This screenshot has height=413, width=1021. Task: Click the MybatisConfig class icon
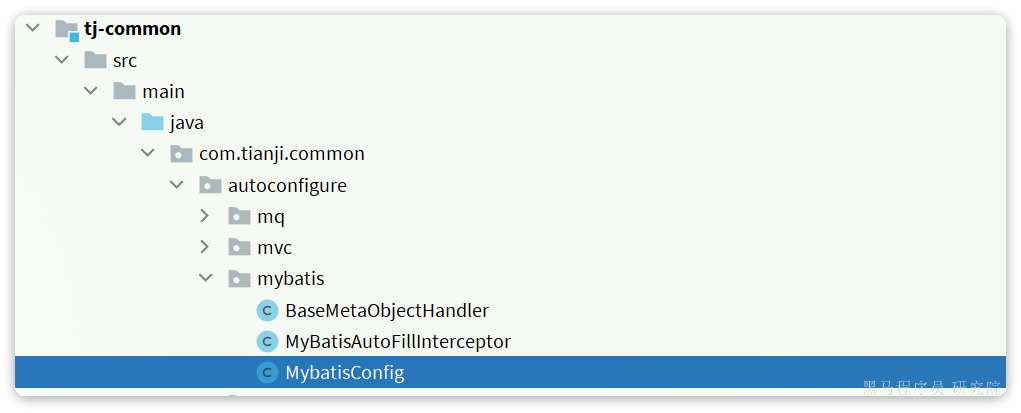click(x=268, y=373)
